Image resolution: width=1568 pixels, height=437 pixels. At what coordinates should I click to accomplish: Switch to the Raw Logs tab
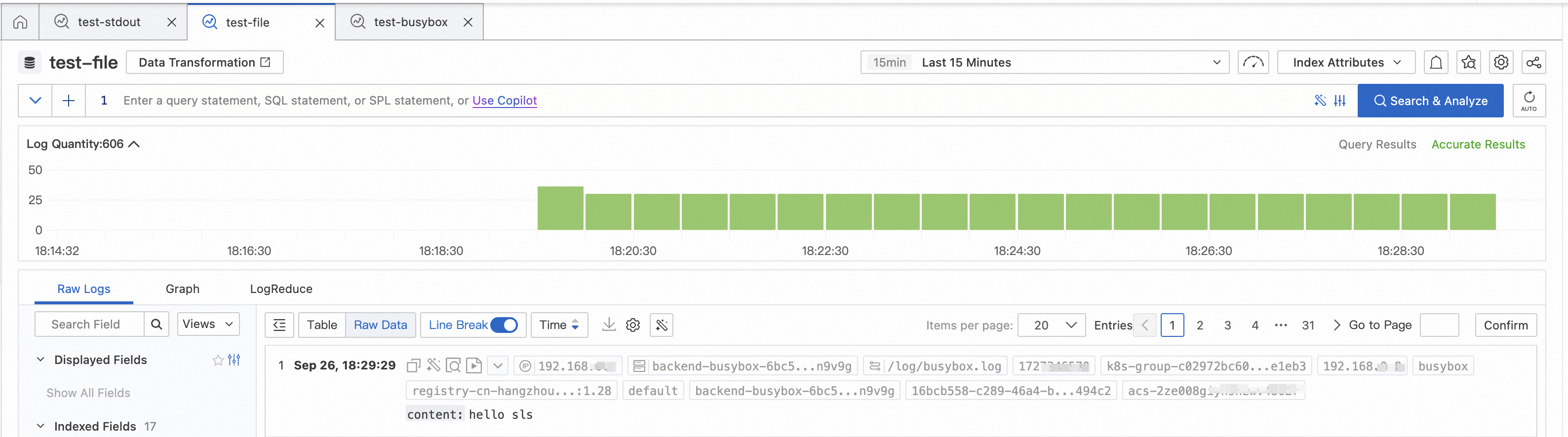point(83,290)
